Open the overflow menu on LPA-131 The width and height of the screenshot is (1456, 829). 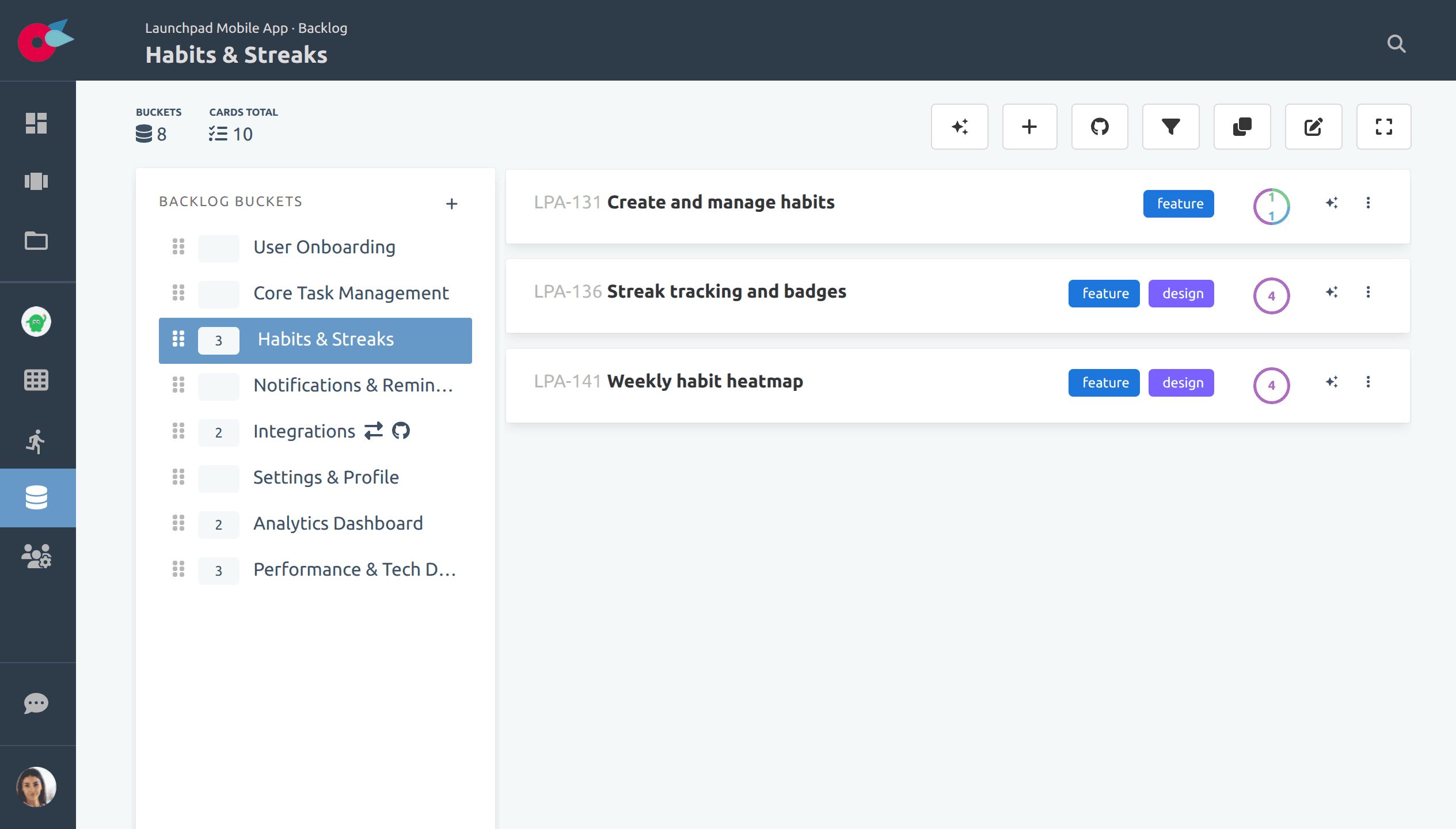pos(1368,203)
